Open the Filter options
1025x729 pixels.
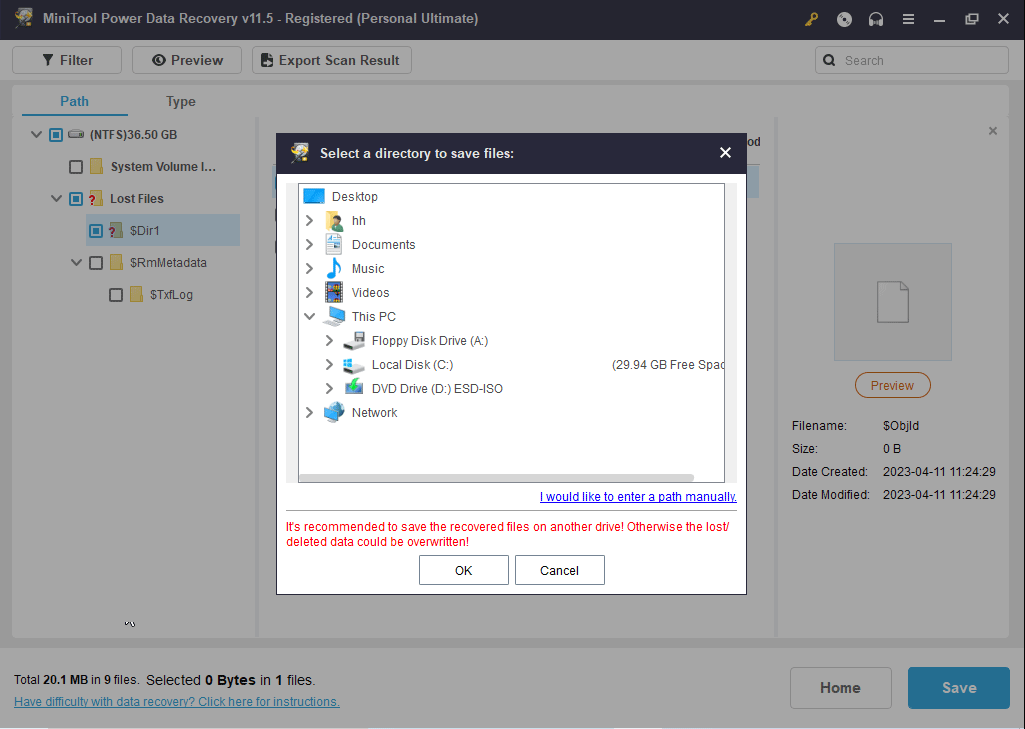[x=67, y=60]
